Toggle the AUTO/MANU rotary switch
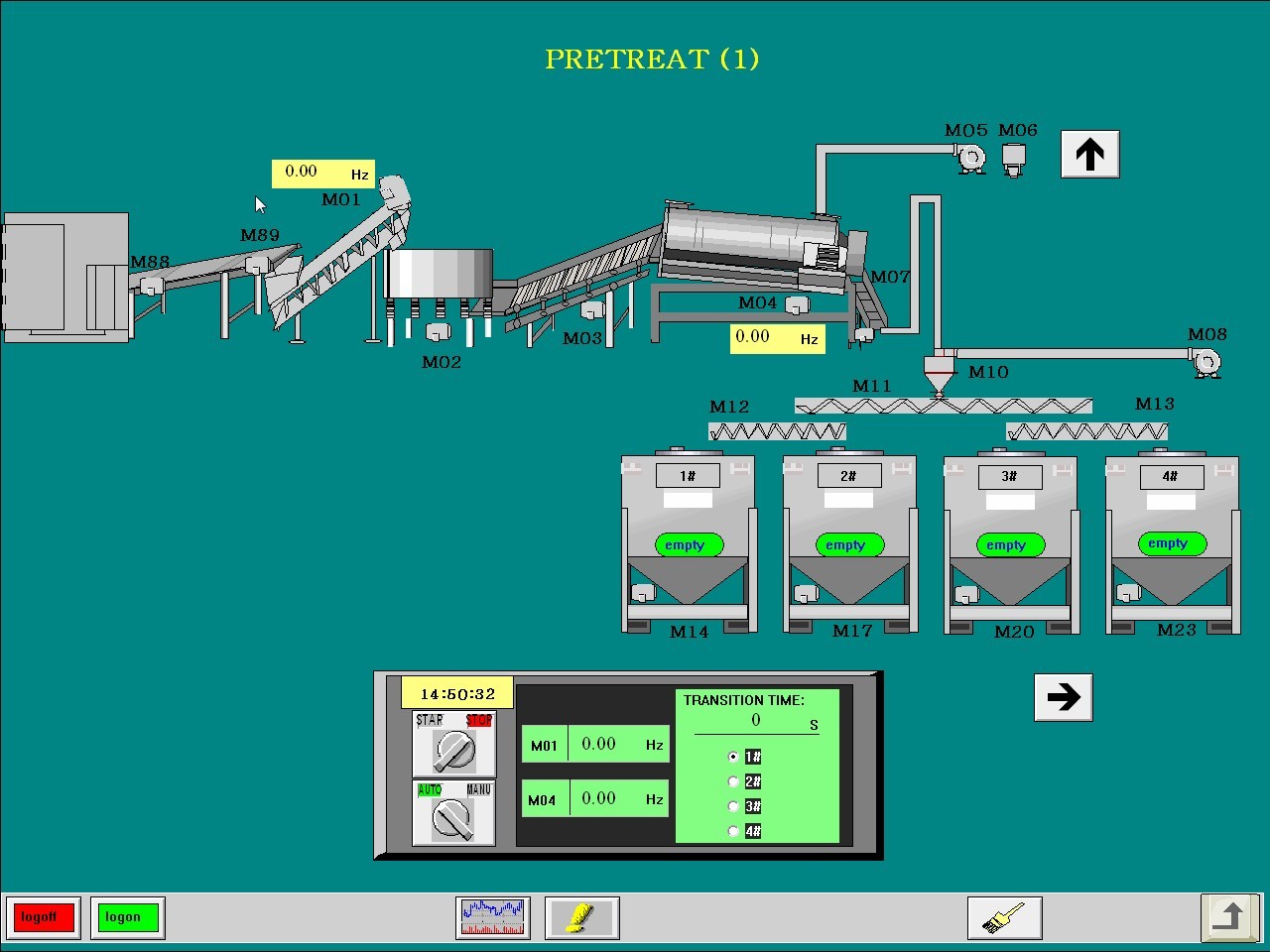The height and width of the screenshot is (952, 1270). click(x=453, y=813)
